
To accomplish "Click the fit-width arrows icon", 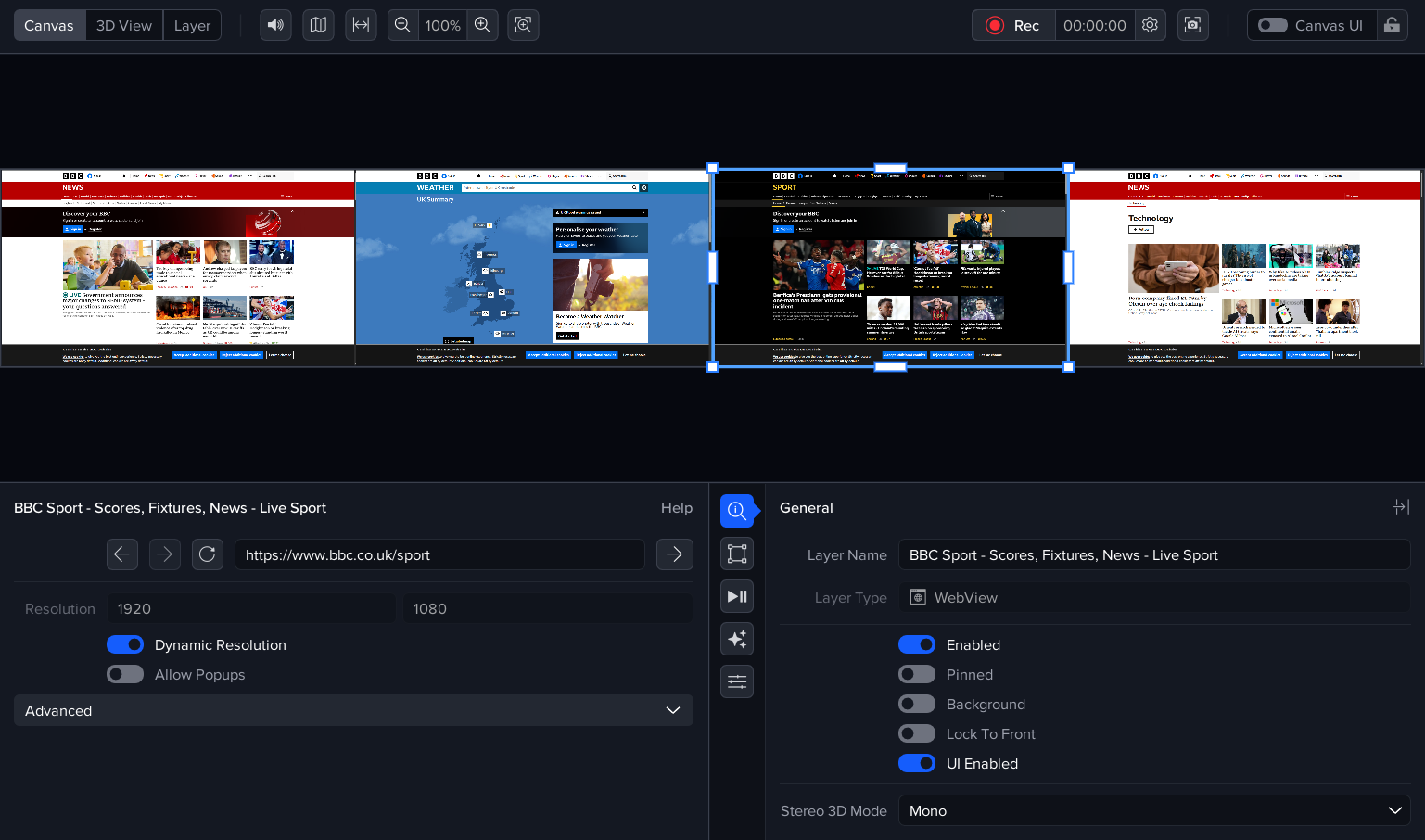I will [361, 25].
